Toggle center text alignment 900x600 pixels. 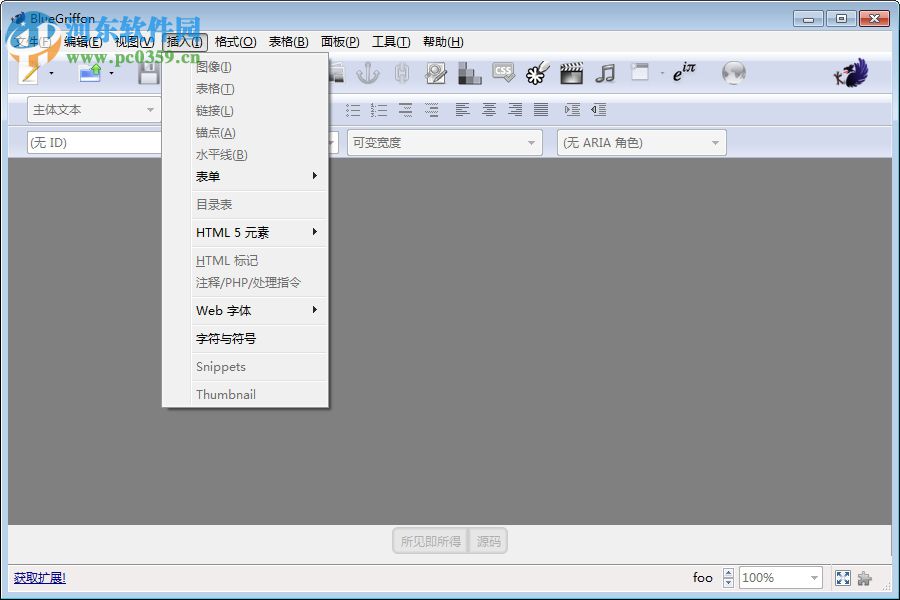coord(489,110)
